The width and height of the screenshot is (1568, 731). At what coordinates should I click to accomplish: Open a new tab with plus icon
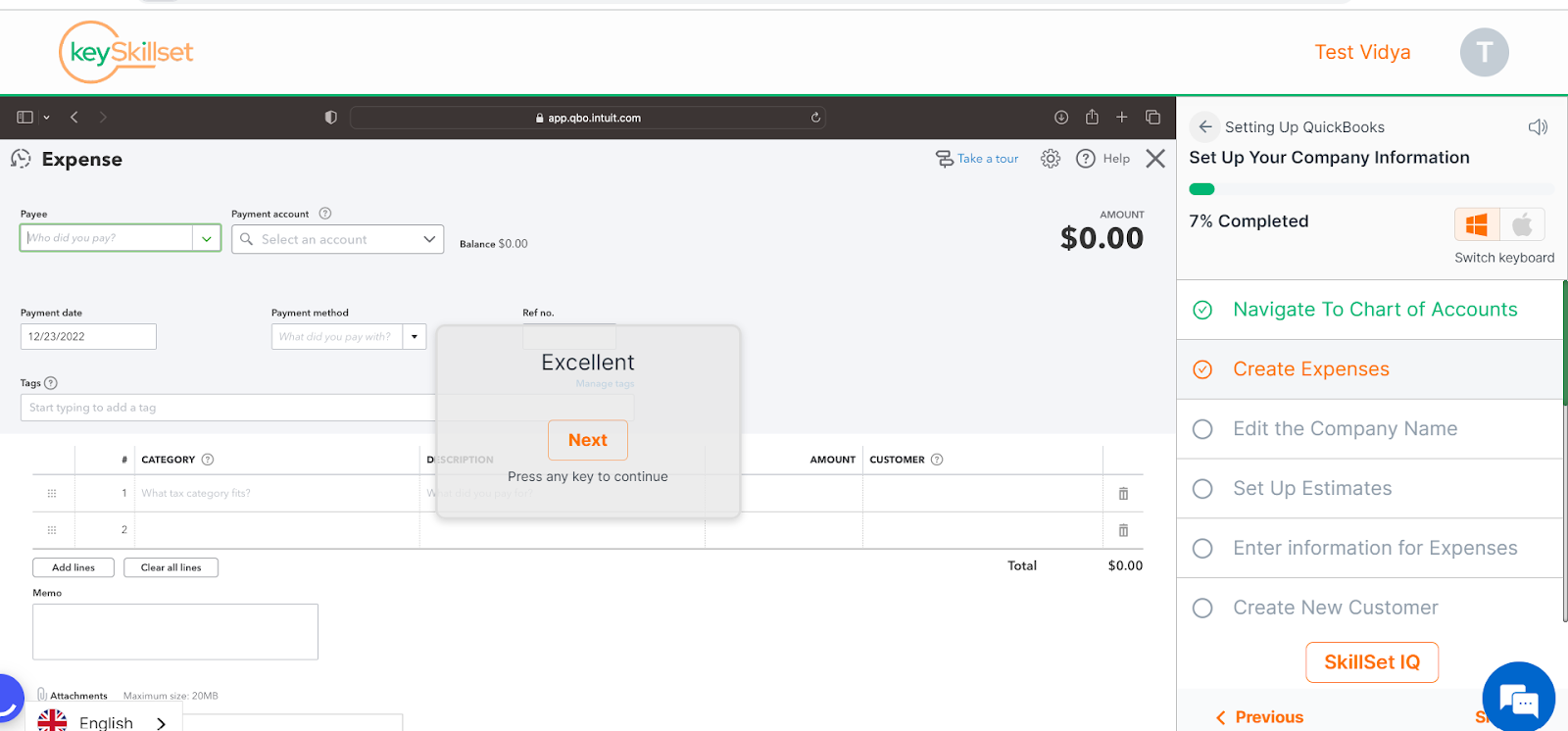(1122, 118)
